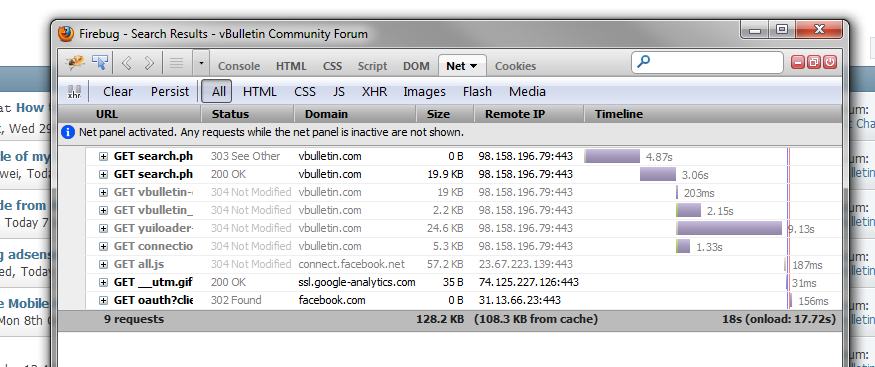Filter requests by CSS

[305, 91]
